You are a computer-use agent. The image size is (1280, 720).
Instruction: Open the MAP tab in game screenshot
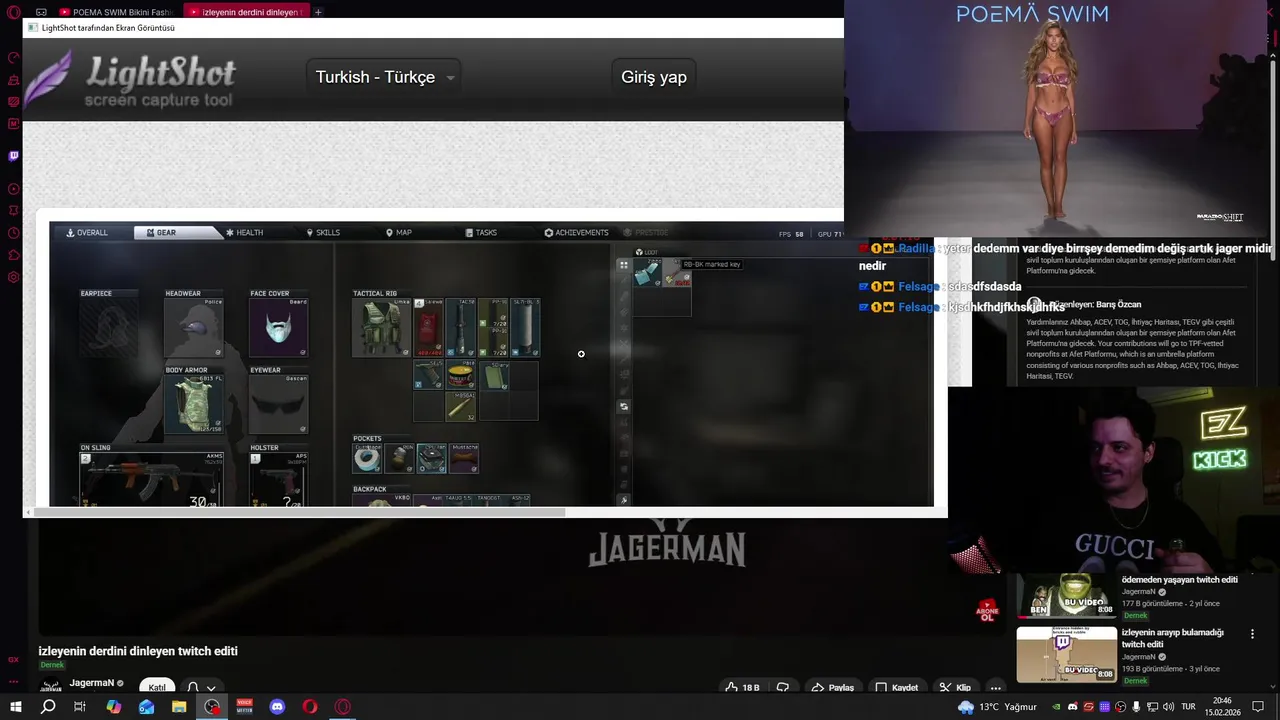pos(398,232)
